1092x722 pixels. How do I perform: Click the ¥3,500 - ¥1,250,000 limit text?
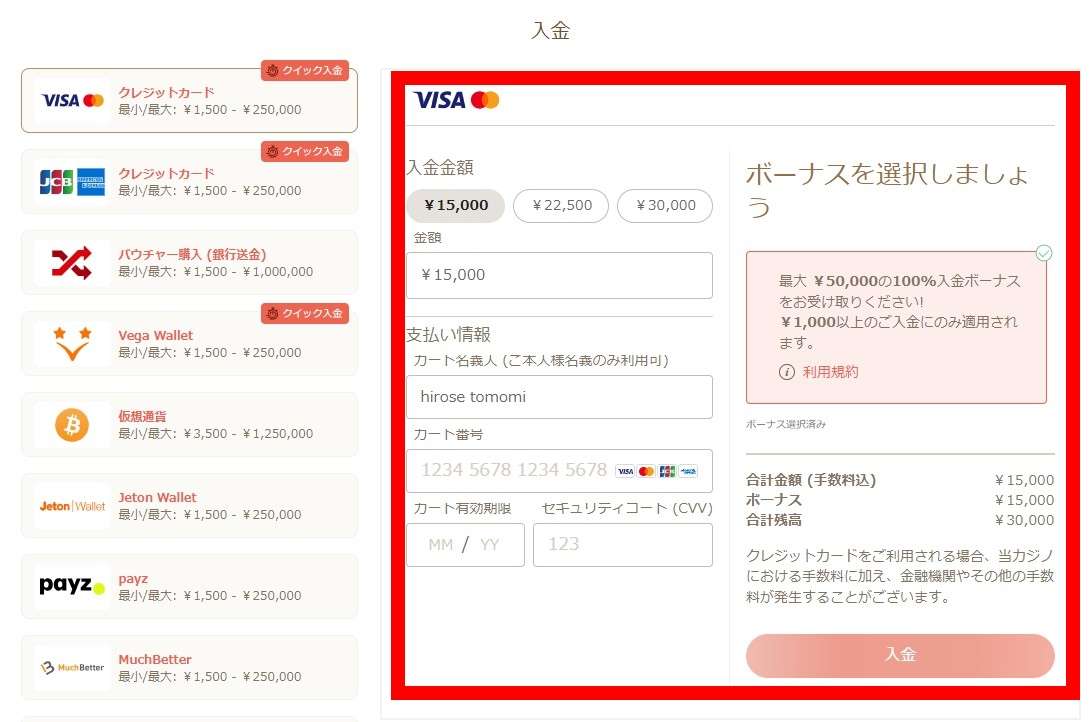[x=249, y=433]
